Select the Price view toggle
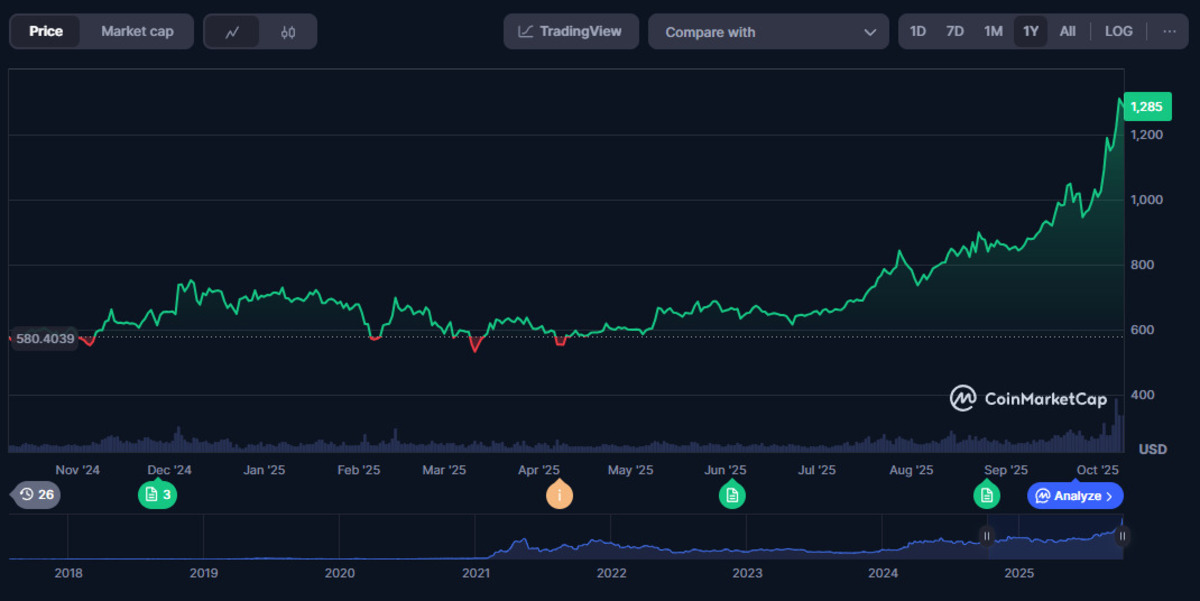The width and height of the screenshot is (1200, 601). pos(46,31)
